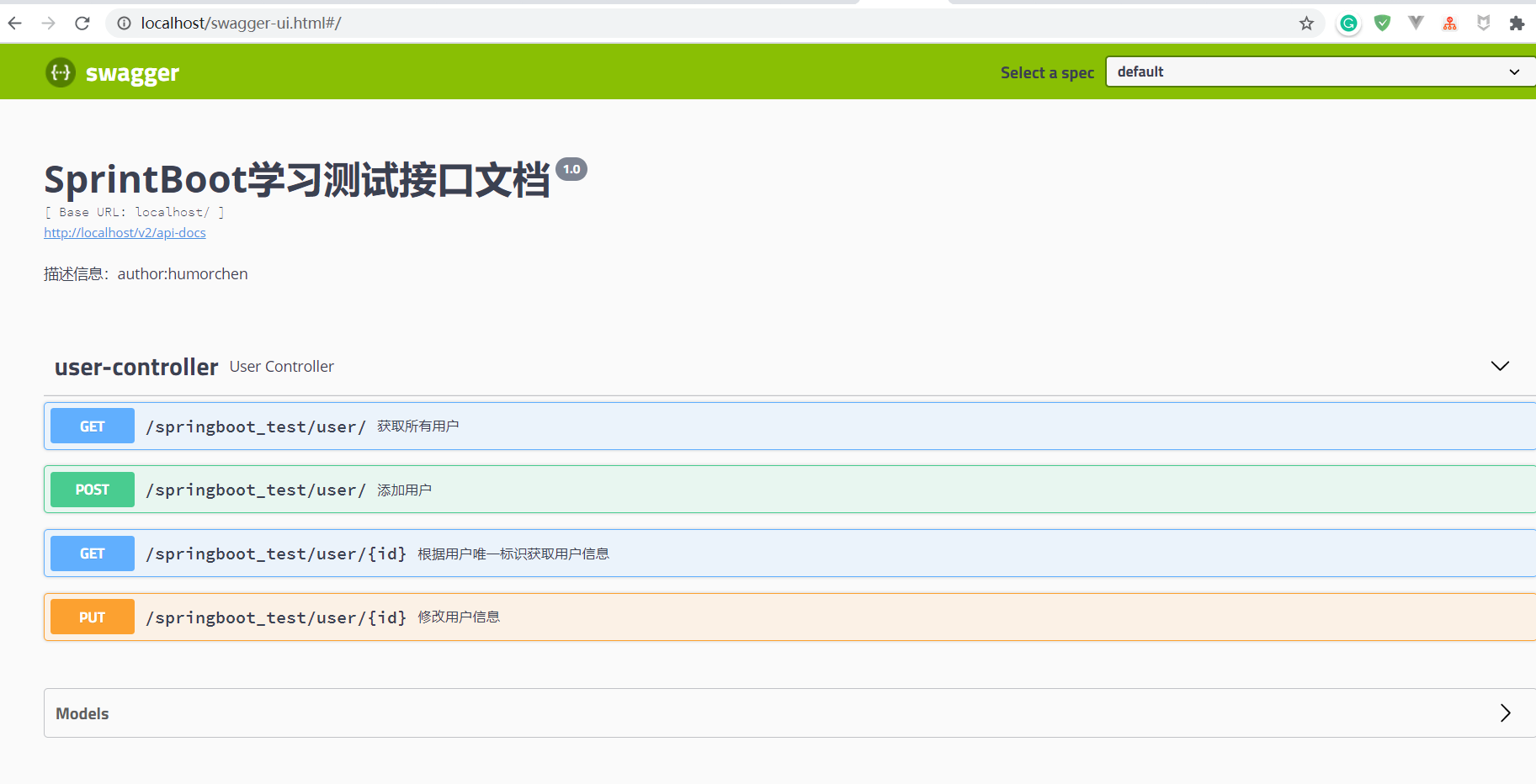Bookmark the page using the star icon

click(x=1307, y=23)
